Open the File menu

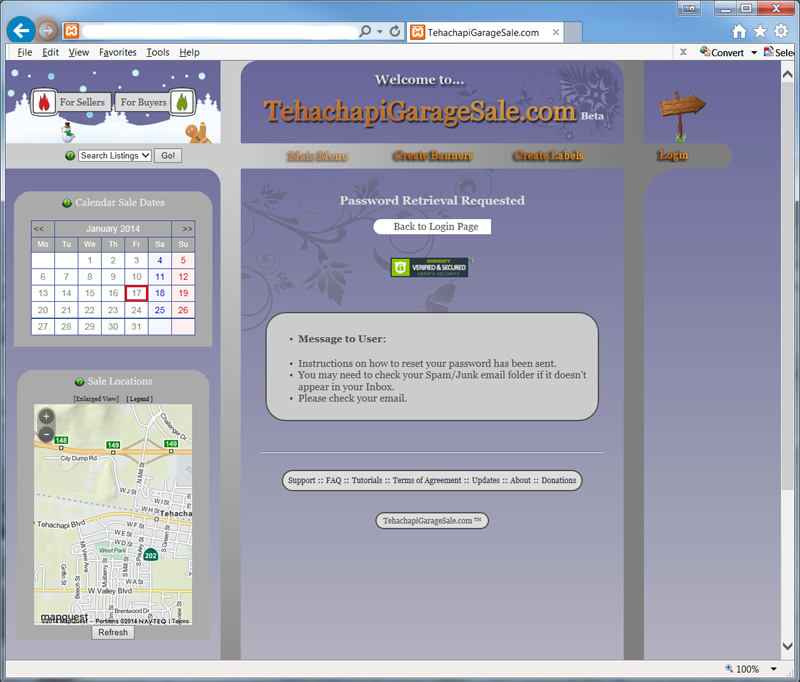click(24, 52)
